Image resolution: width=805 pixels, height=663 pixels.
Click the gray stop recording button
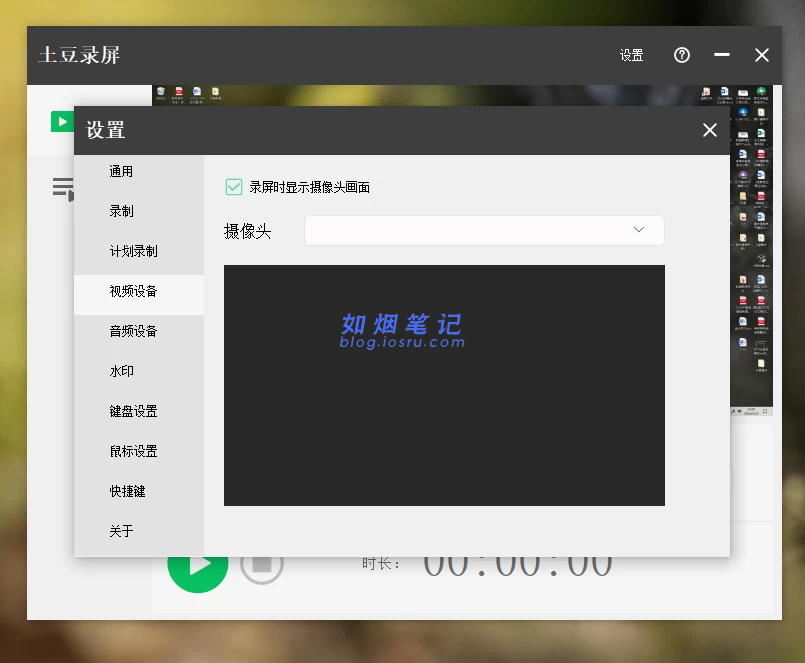click(x=262, y=569)
